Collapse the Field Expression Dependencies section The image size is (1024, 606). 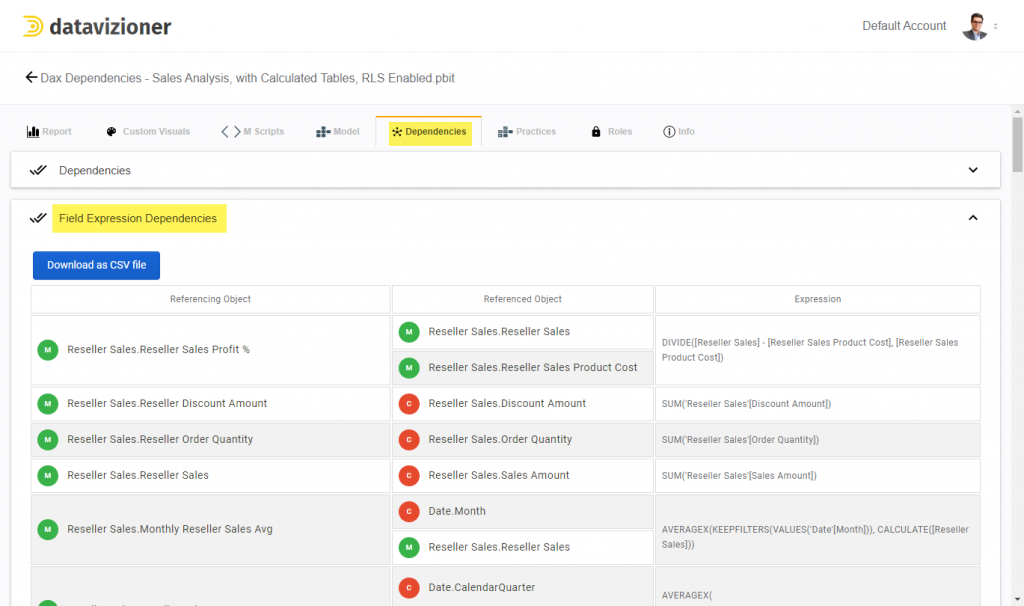pyautogui.click(x=973, y=217)
